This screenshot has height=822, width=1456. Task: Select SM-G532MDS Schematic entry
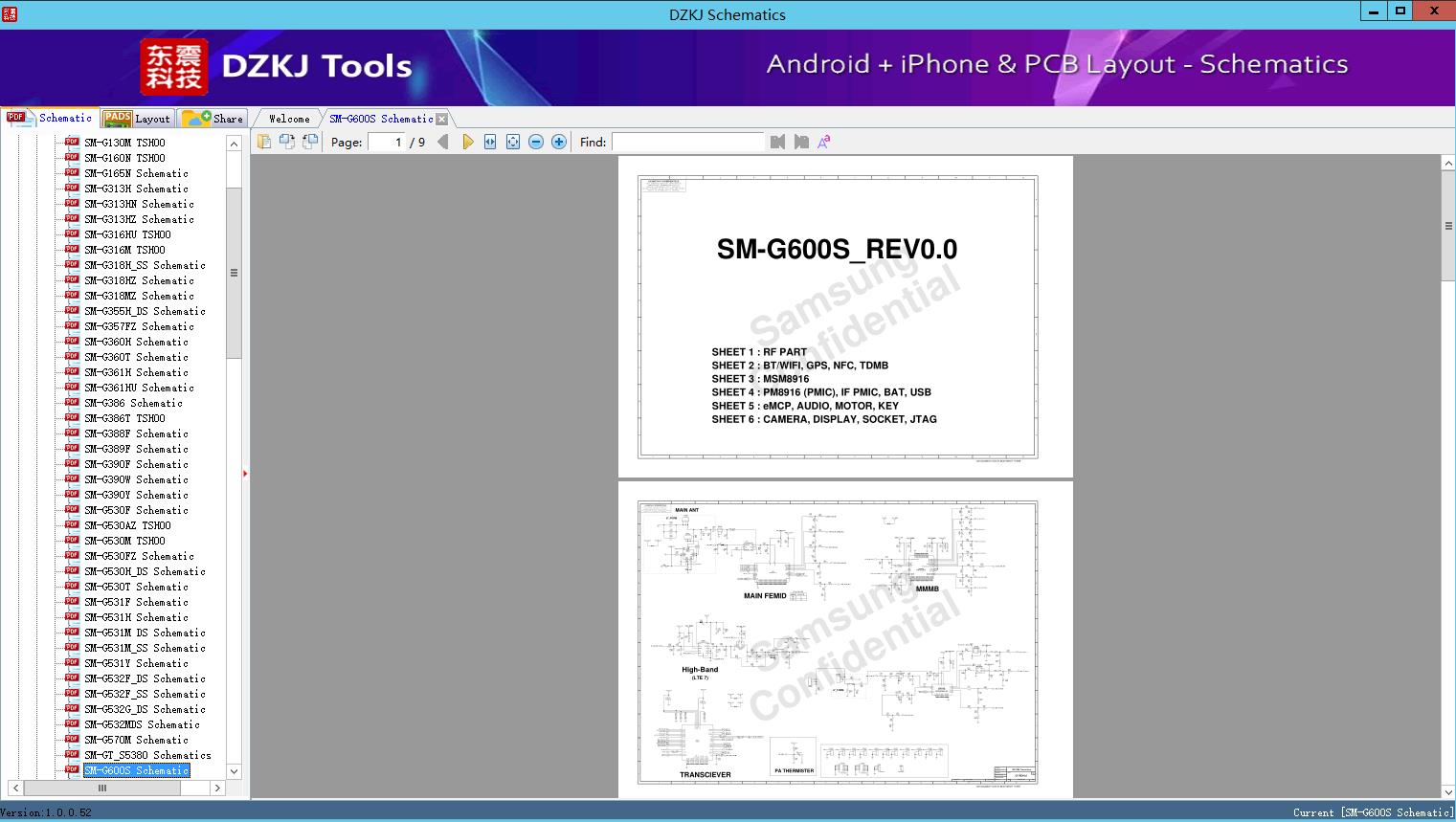[x=142, y=724]
